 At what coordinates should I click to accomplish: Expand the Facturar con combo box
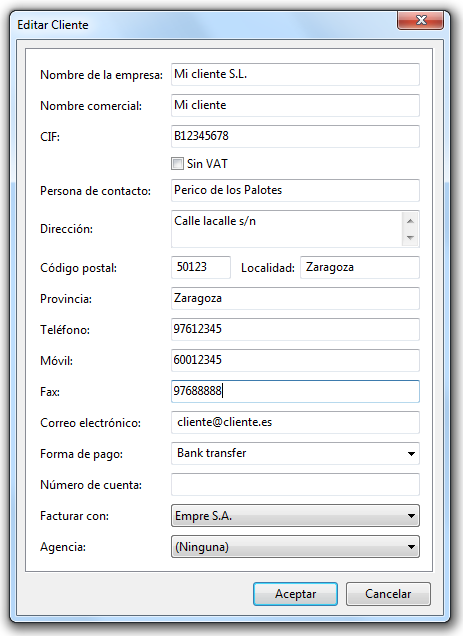tap(295, 516)
